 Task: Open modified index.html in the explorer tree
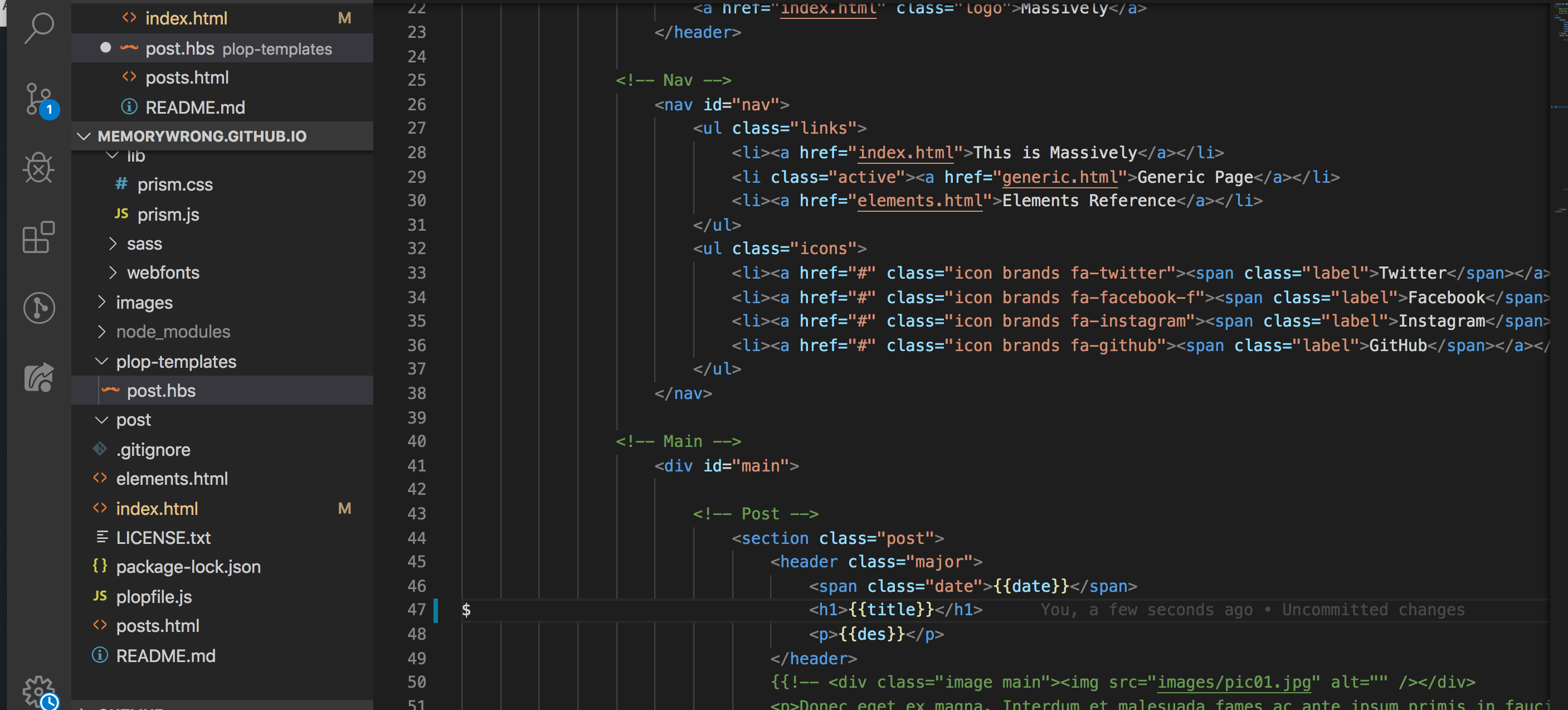tap(222, 508)
